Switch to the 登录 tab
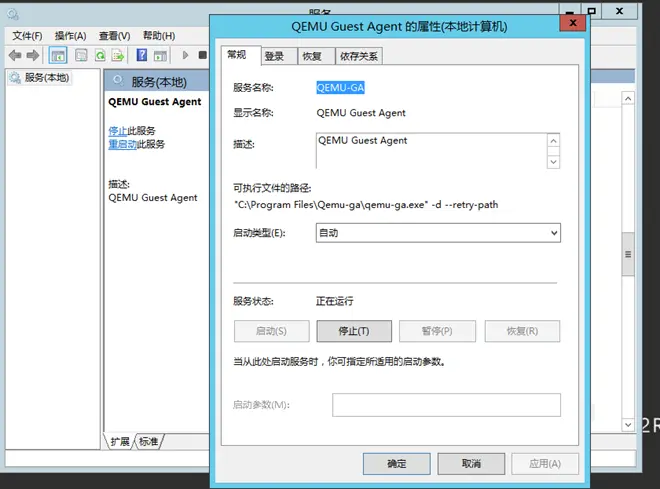 pos(279,56)
